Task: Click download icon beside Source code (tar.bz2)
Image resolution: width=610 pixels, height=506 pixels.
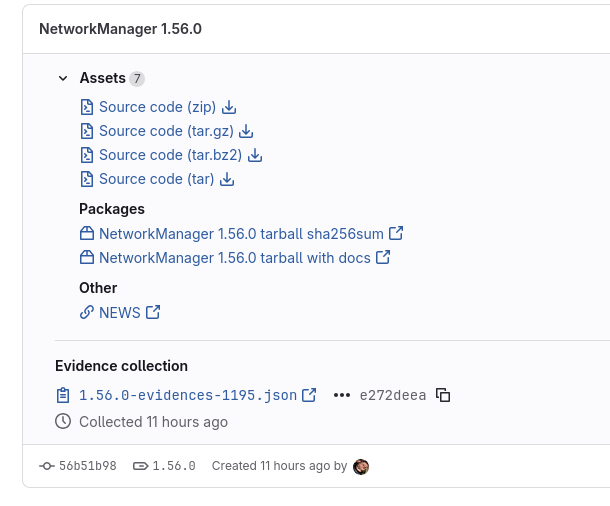Action: (x=255, y=155)
